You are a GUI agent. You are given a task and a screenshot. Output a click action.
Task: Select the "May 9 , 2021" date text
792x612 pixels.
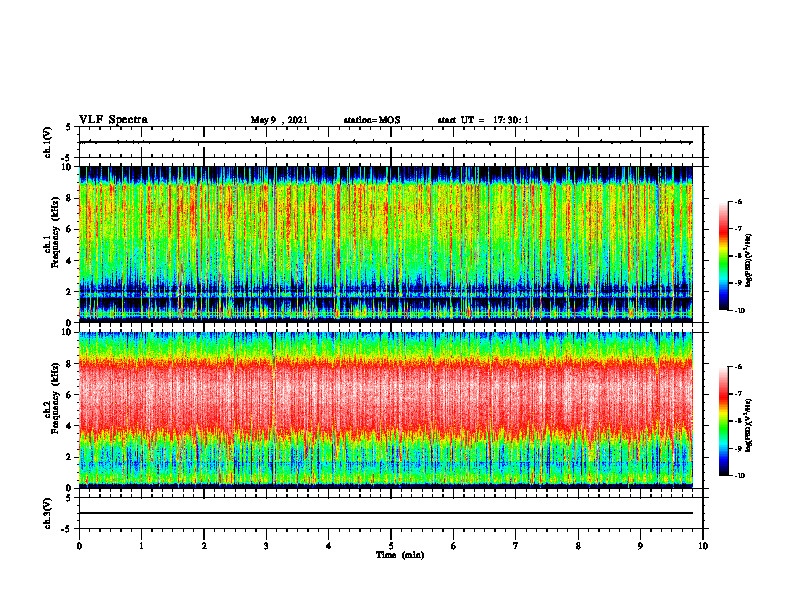point(279,120)
